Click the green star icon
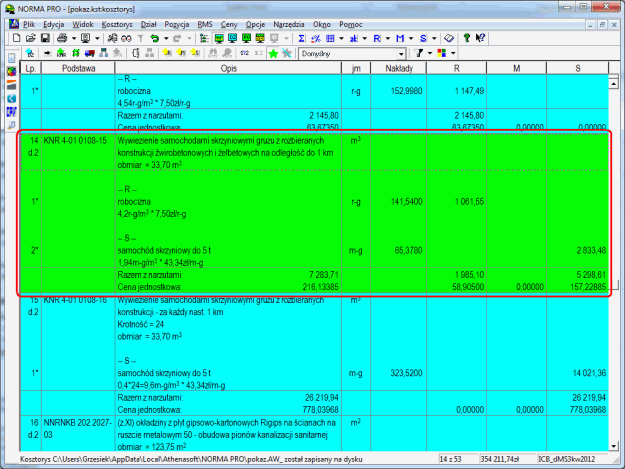This screenshot has height=469, width=625. click(x=274, y=52)
